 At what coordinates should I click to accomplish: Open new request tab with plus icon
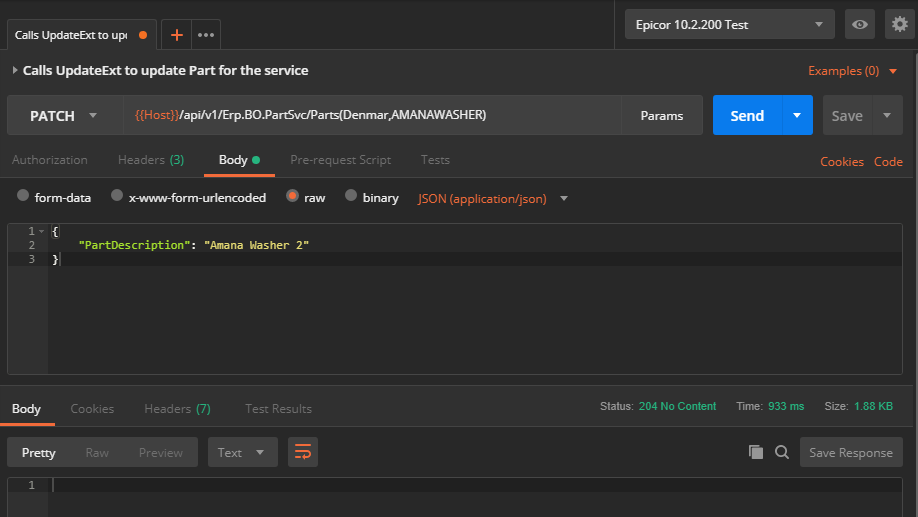177,35
